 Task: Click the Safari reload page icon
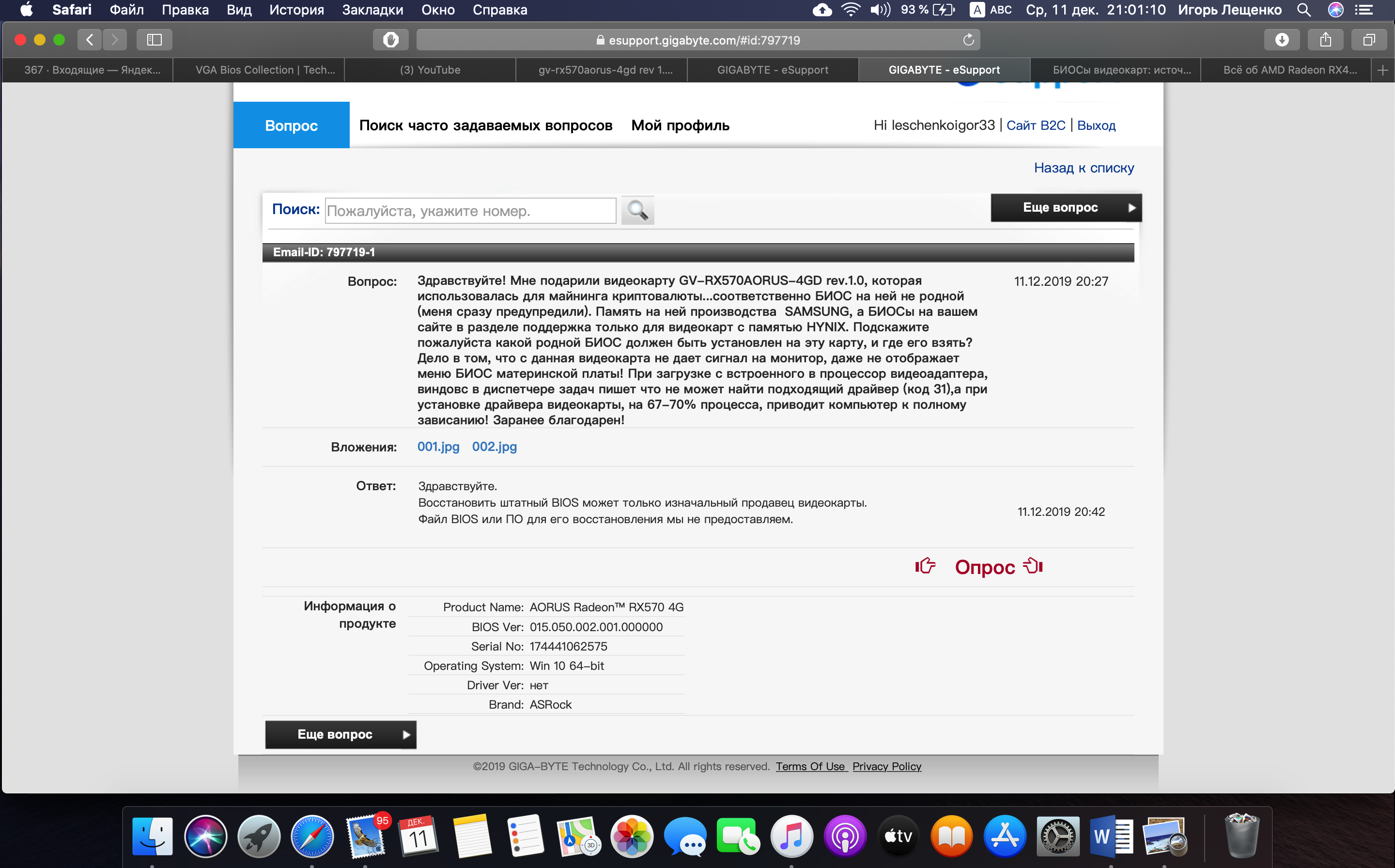click(x=968, y=40)
